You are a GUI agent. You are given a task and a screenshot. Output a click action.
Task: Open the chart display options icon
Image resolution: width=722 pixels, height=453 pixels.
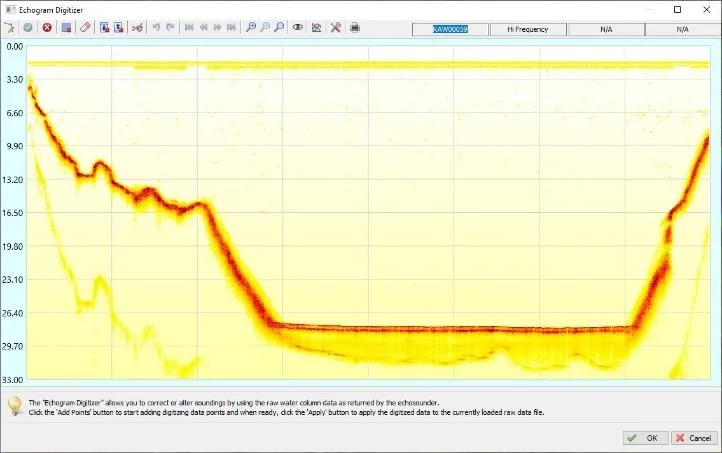(317, 28)
